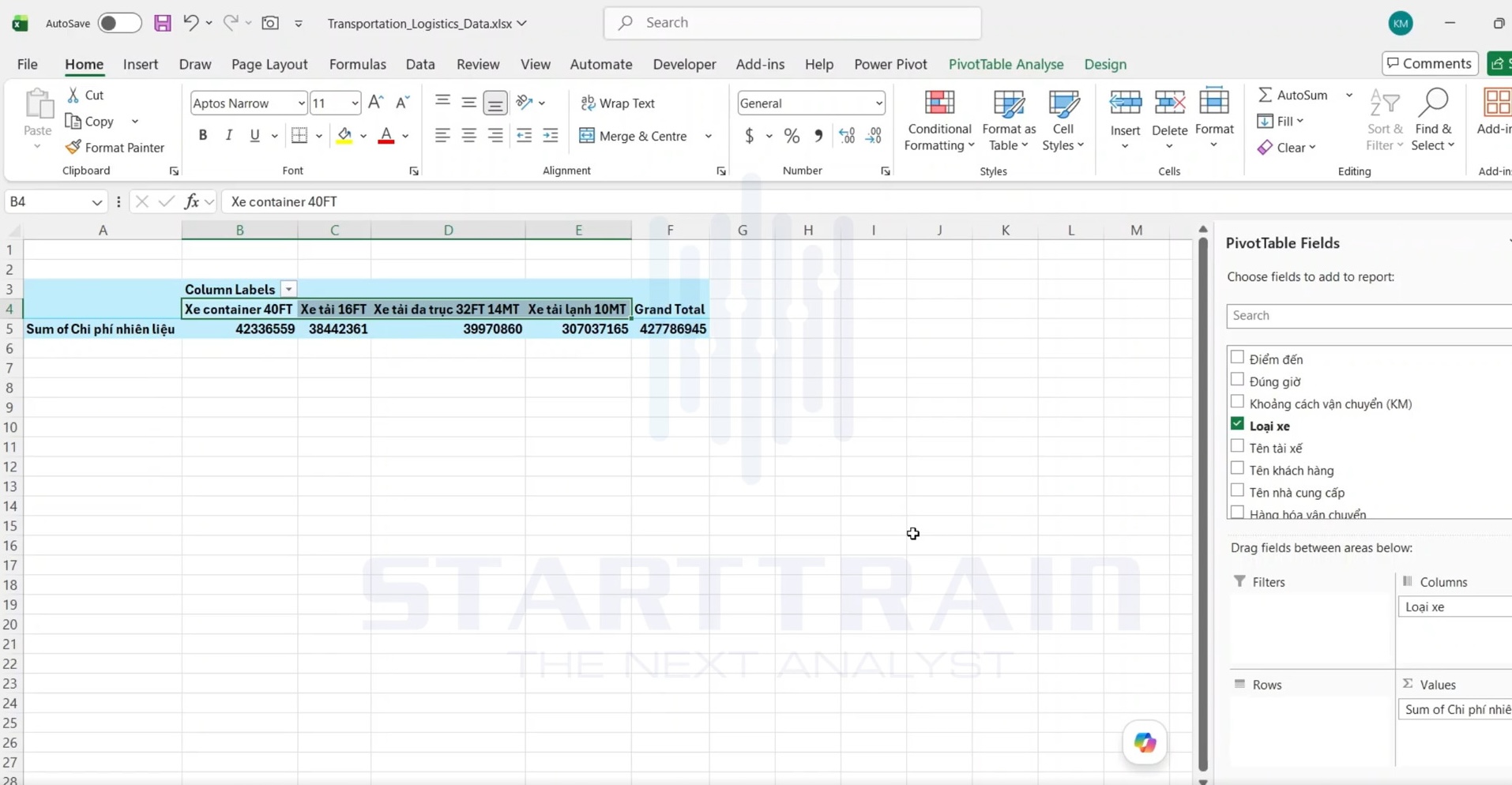
Task: Click the Comments button
Action: pyautogui.click(x=1429, y=63)
